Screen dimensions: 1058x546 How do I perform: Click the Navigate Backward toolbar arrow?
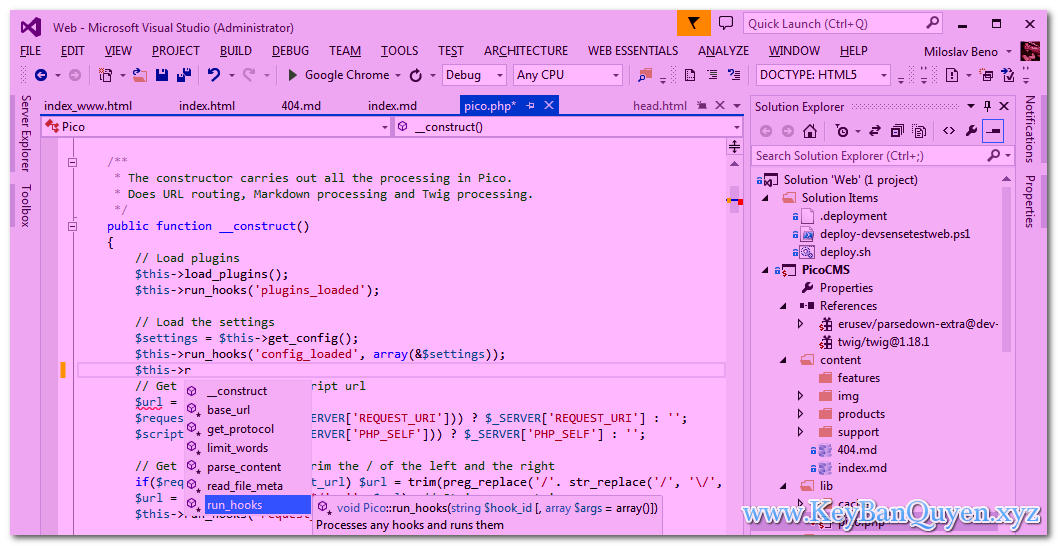coord(40,75)
